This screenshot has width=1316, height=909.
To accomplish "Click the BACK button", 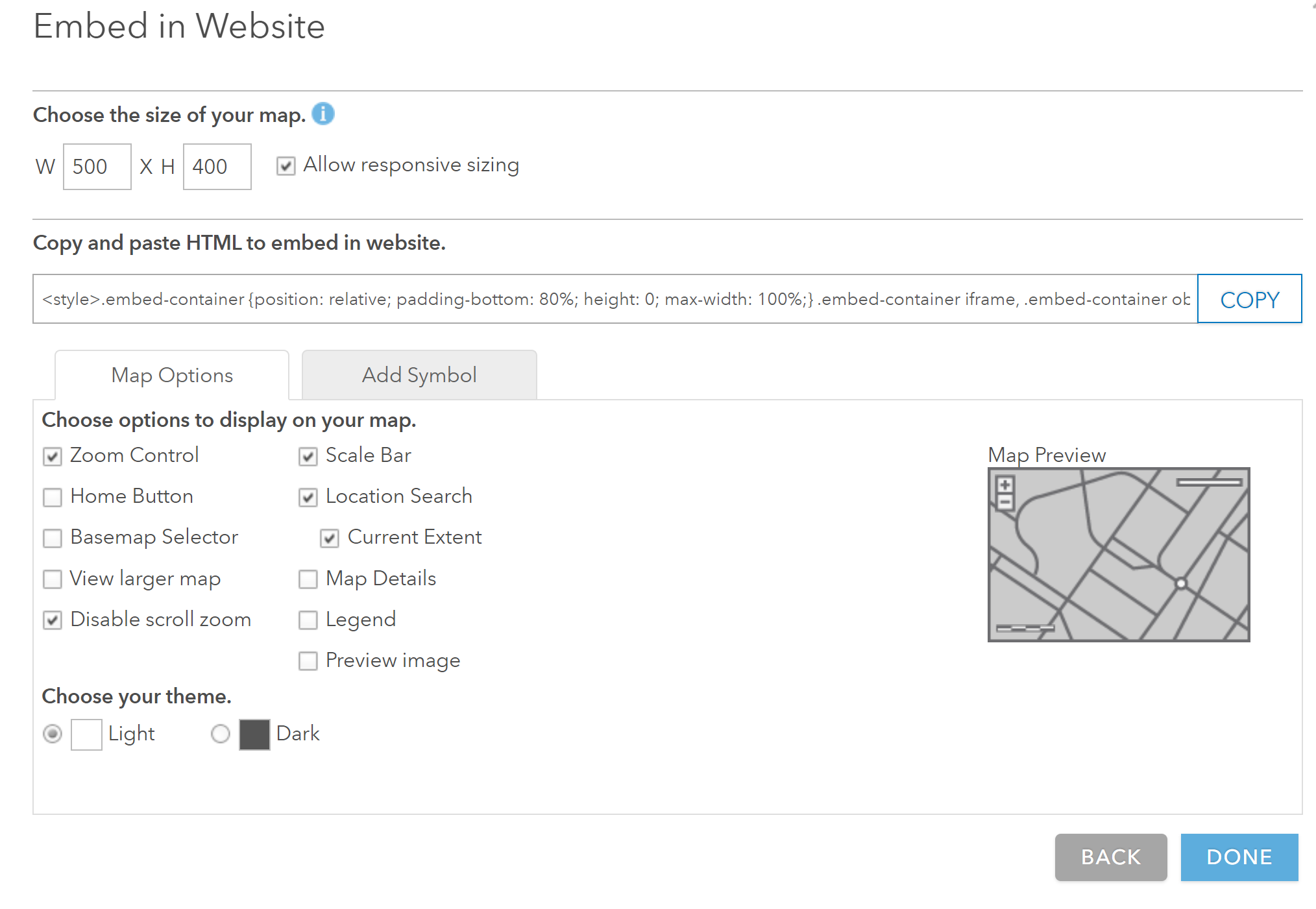I will 1110,857.
